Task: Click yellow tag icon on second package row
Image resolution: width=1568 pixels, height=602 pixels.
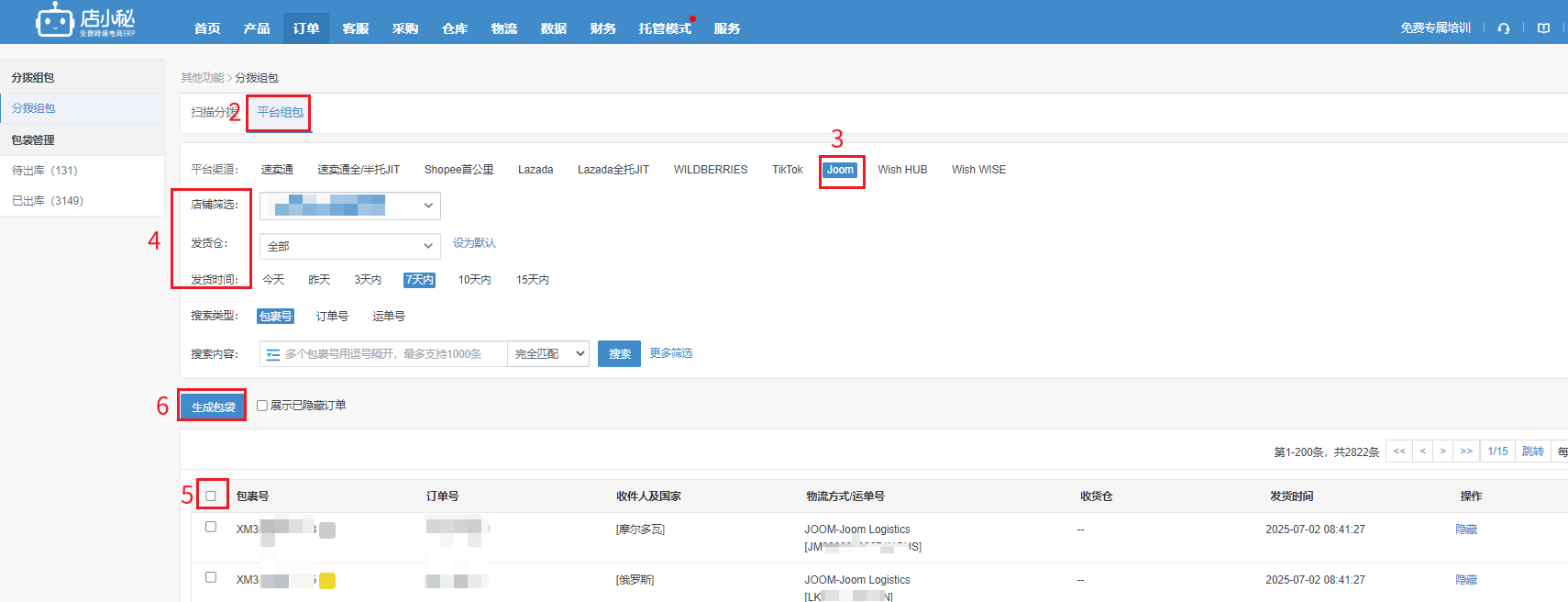Action: click(327, 581)
